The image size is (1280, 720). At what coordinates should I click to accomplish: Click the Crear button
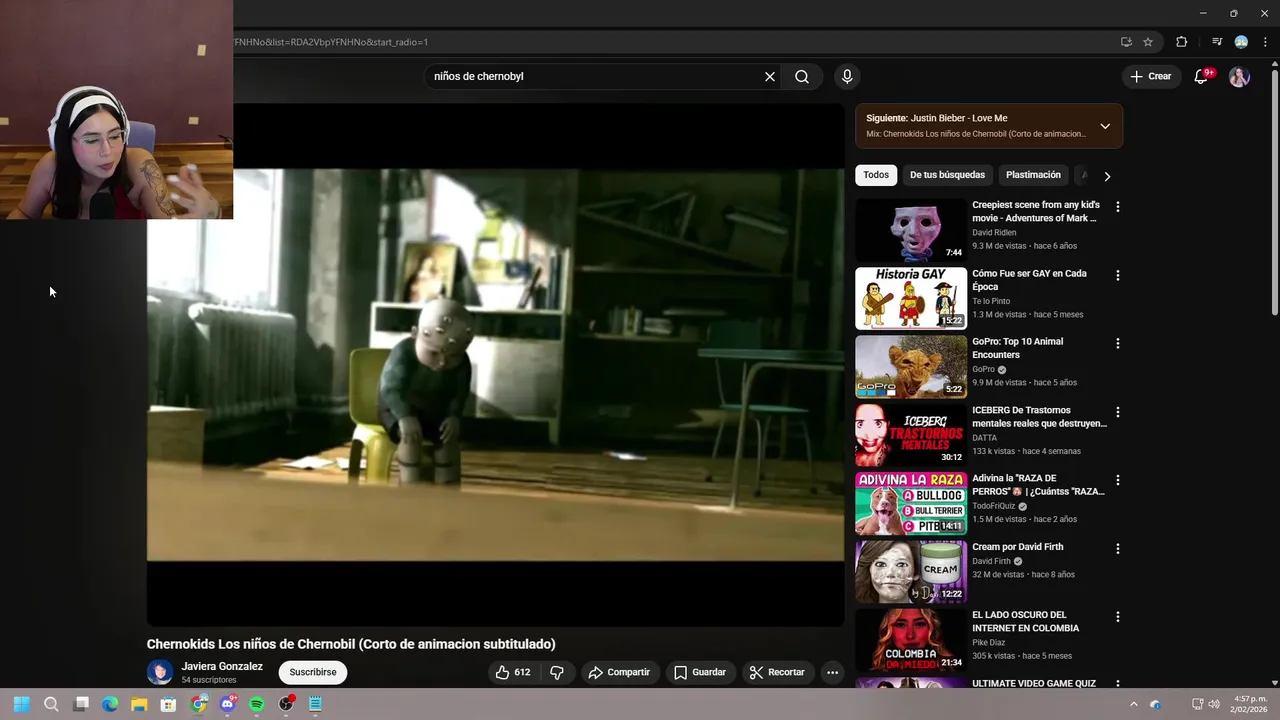(x=1151, y=76)
